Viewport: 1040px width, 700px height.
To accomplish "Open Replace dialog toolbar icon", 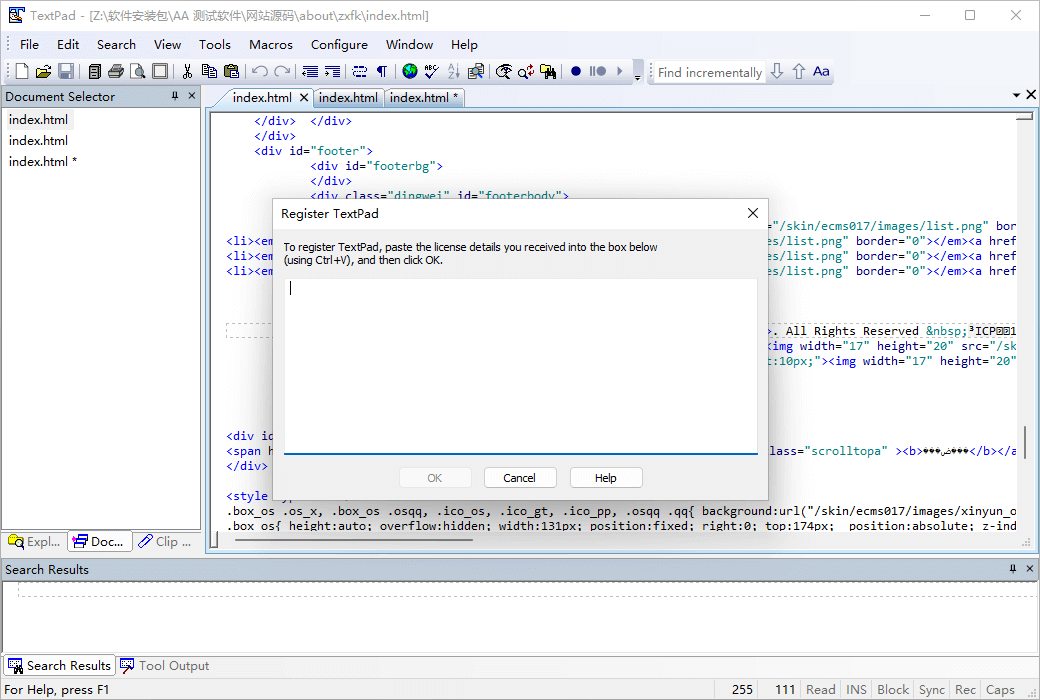I will [x=526, y=71].
